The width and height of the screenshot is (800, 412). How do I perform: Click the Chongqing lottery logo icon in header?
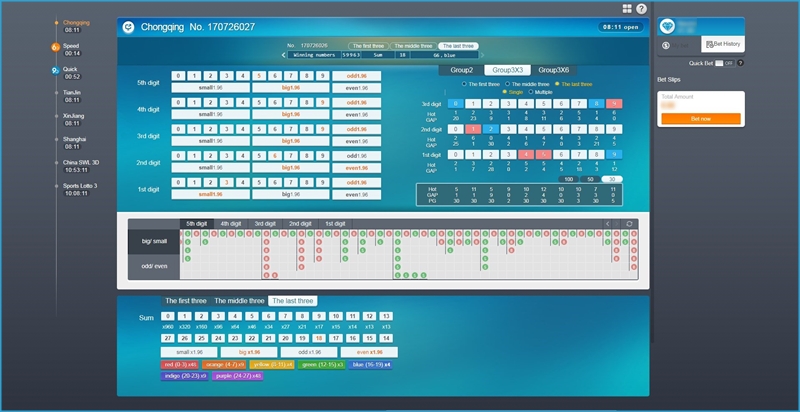click(128, 27)
